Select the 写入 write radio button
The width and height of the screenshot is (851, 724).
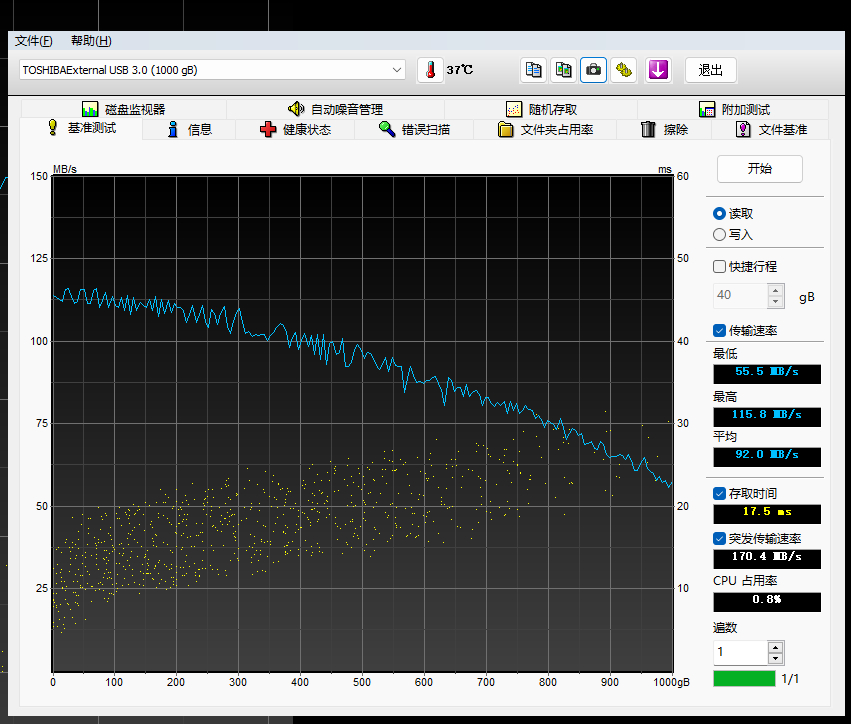(x=719, y=234)
